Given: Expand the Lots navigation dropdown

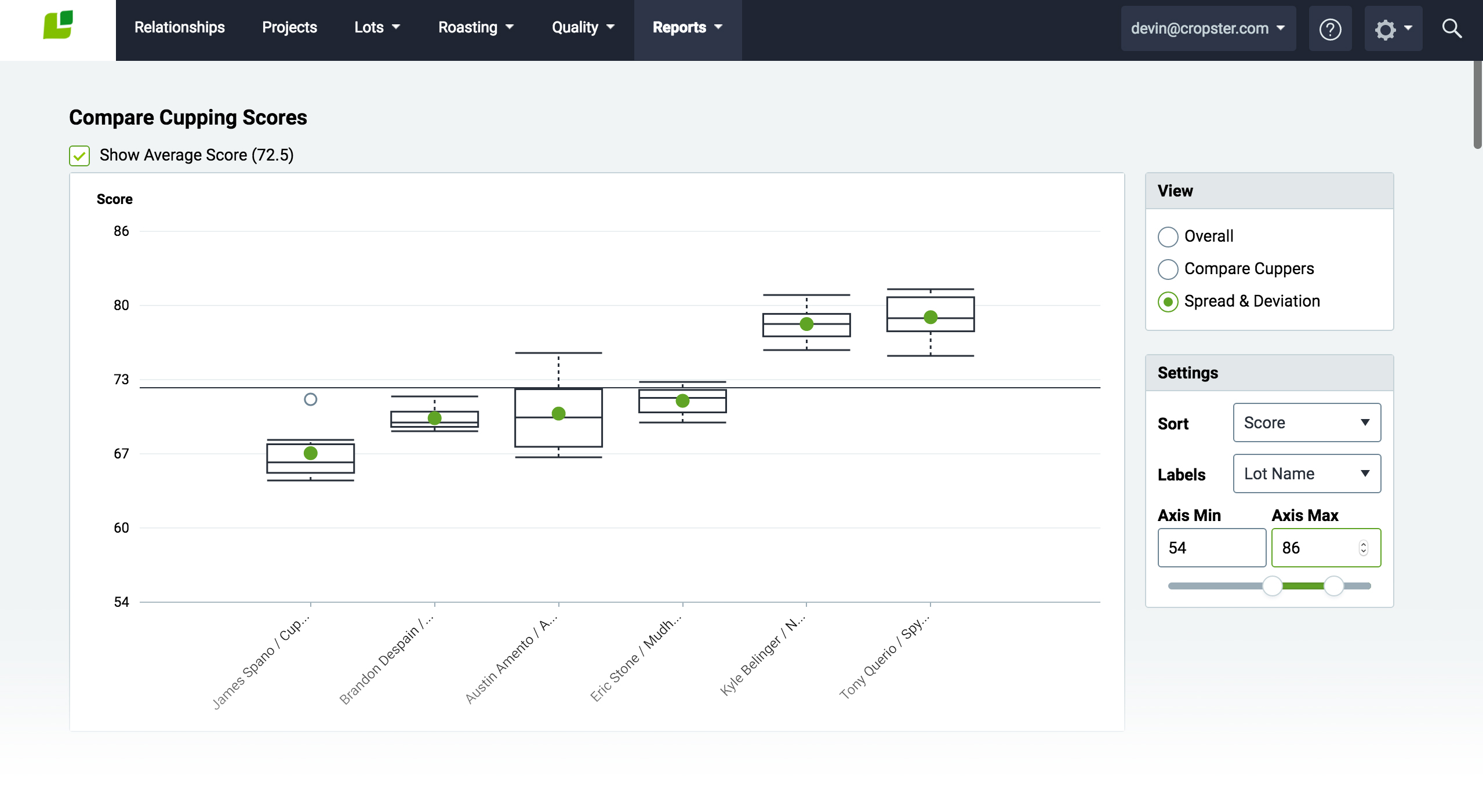Looking at the screenshot, I should tap(377, 27).
